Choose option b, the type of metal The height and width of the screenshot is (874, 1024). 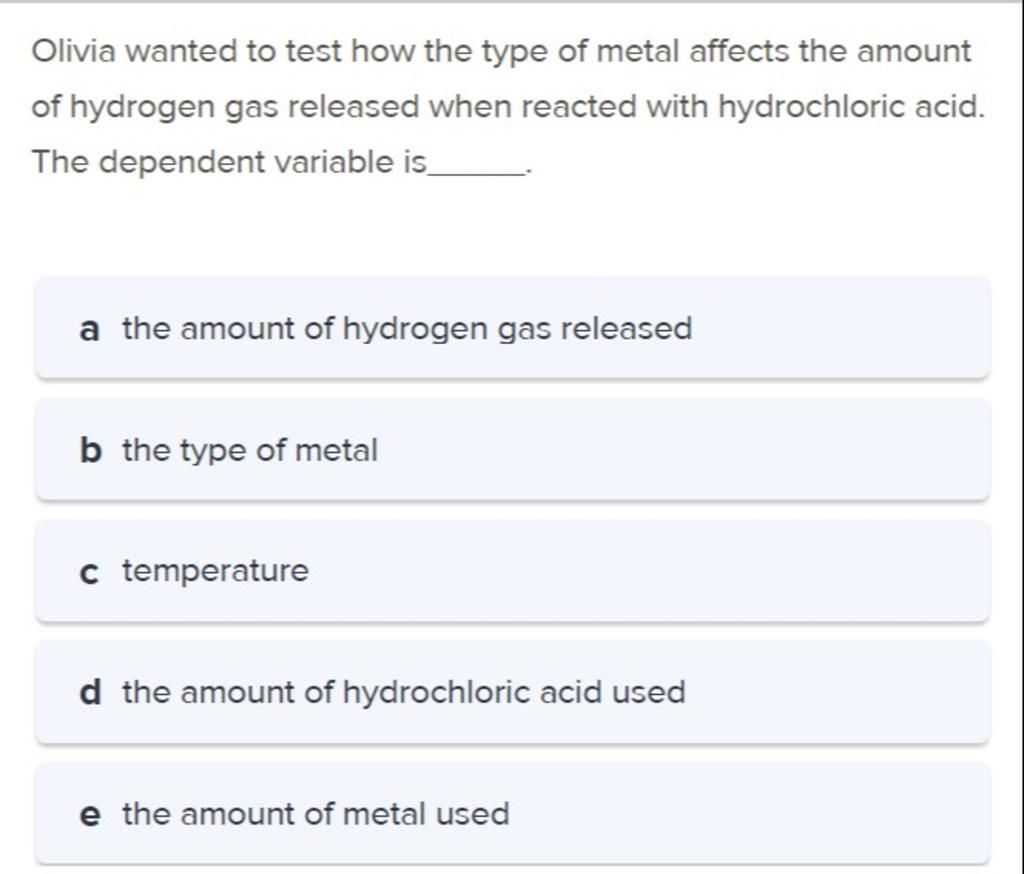[x=512, y=451]
